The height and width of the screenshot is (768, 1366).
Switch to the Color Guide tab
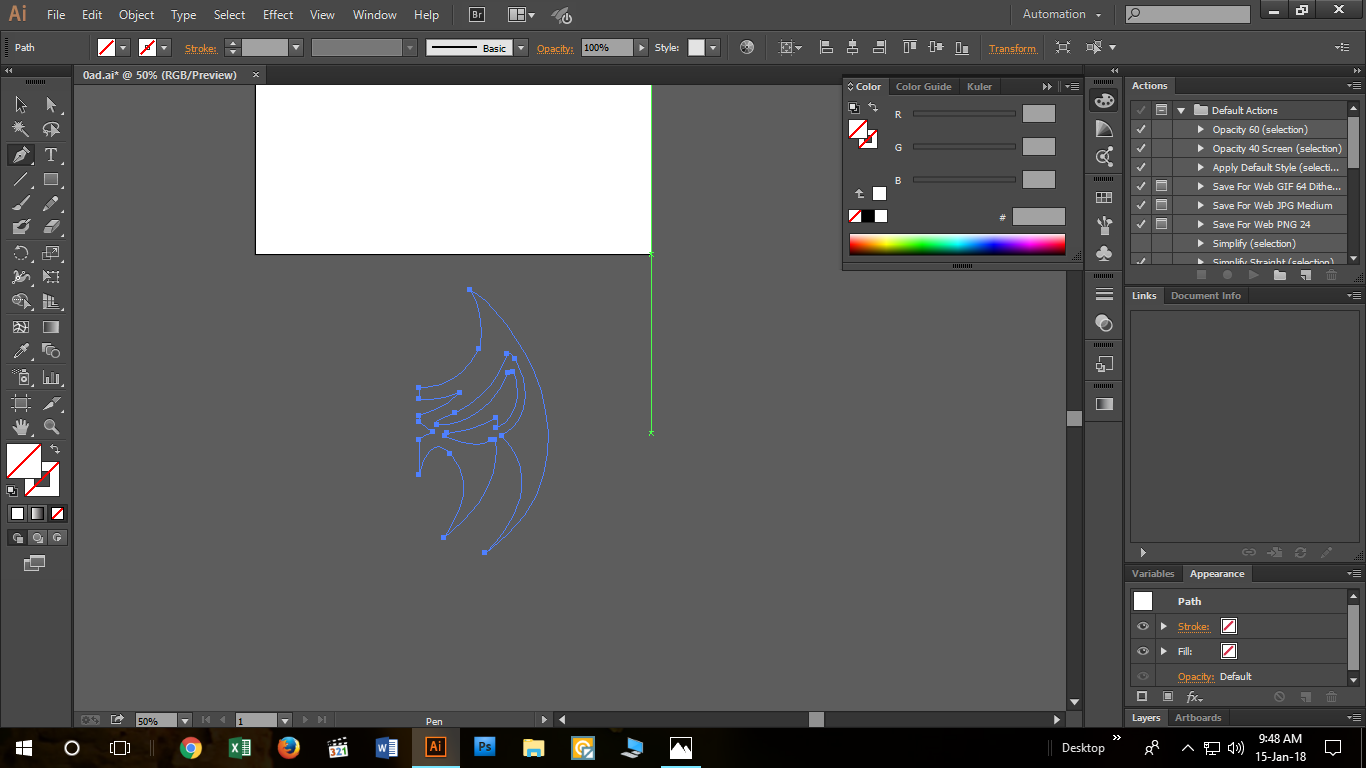click(x=923, y=87)
